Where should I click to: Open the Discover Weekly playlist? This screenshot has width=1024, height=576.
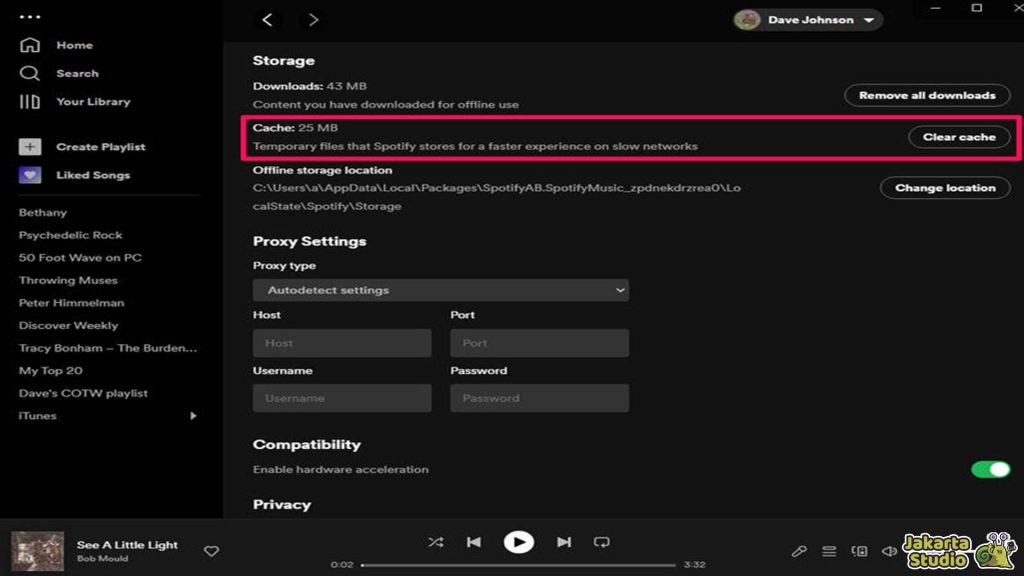68,325
